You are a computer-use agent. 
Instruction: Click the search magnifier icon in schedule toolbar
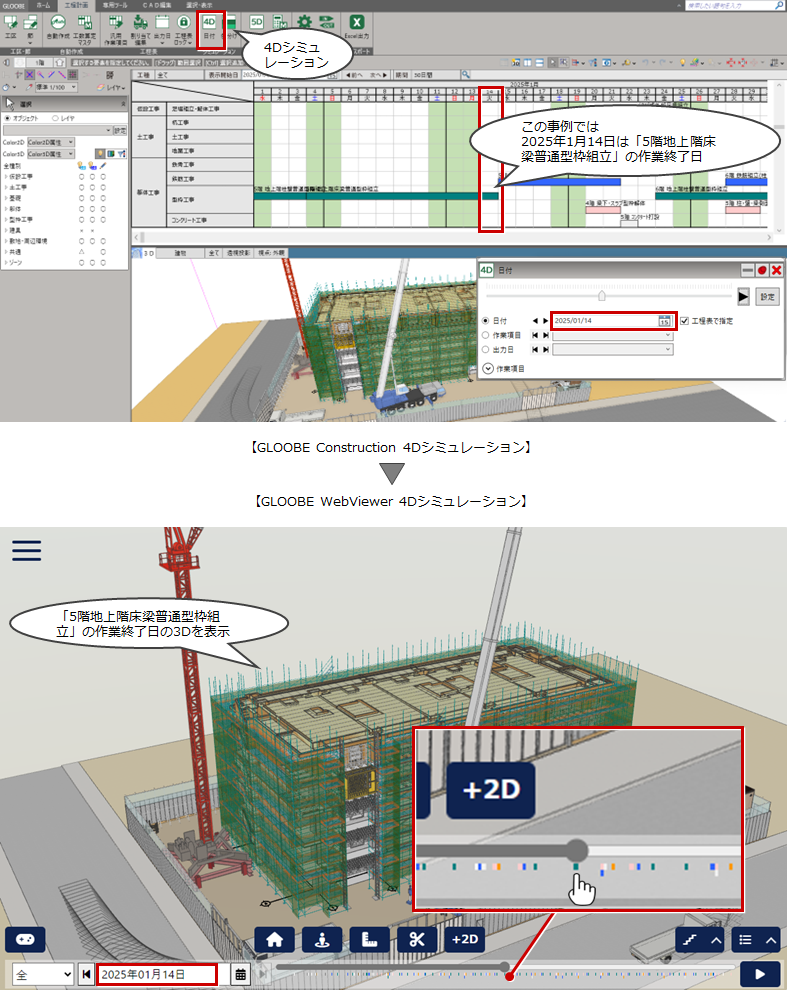point(466,75)
